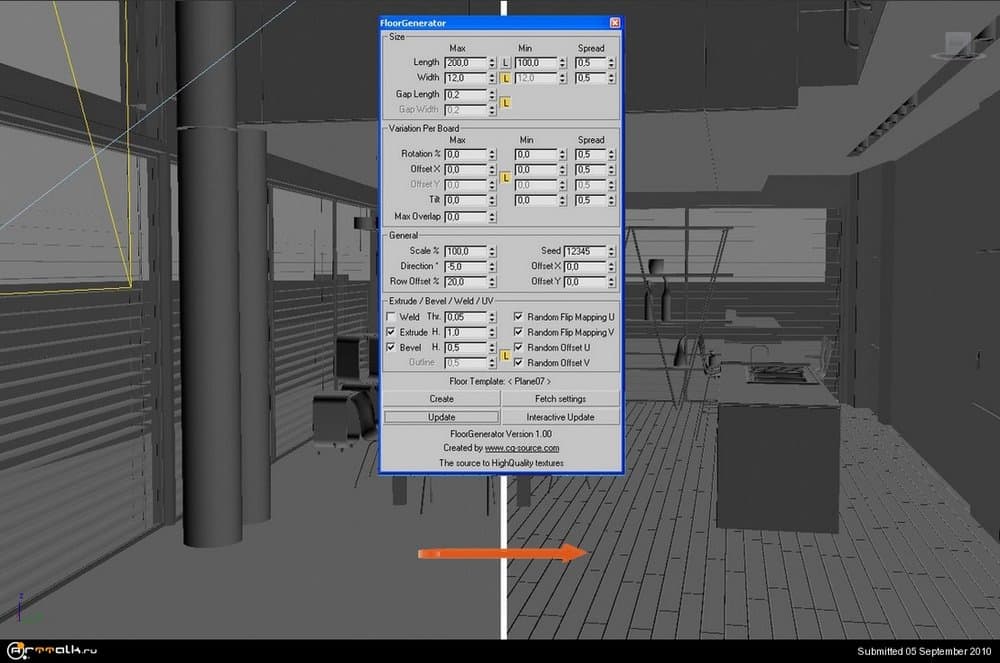Viewport: 1000px width, 663px height.
Task: Toggle the Length max/min lock L button
Action: [x=505, y=63]
